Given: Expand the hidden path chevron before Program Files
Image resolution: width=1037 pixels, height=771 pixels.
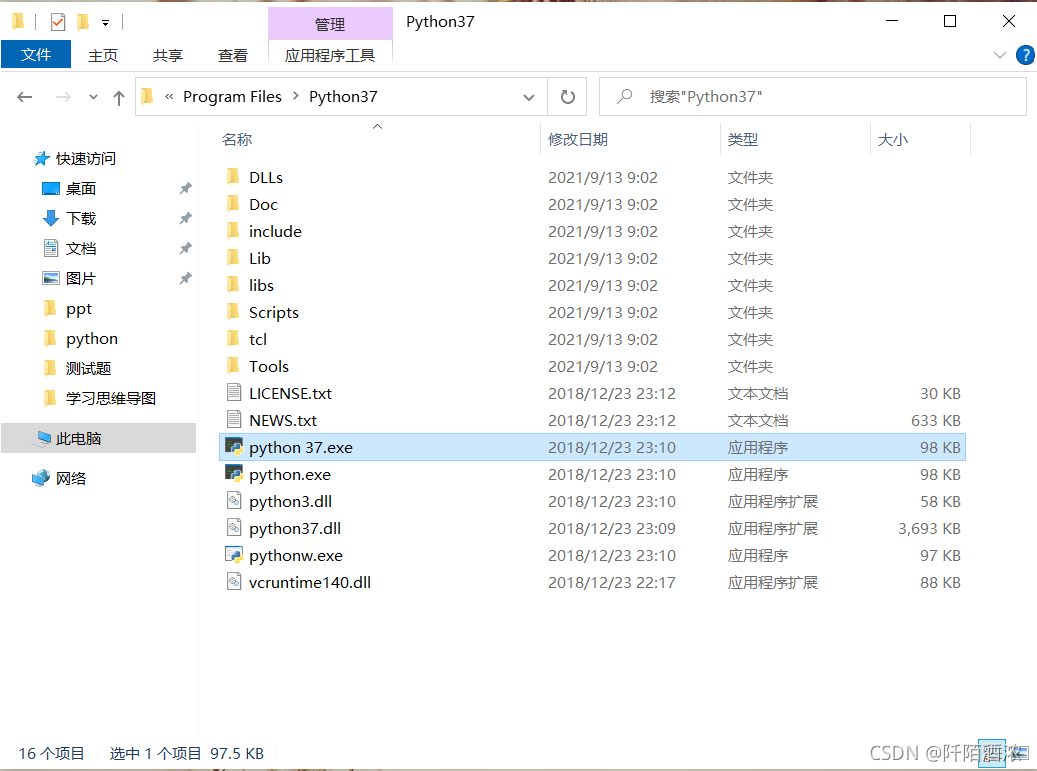Looking at the screenshot, I should pos(169,97).
